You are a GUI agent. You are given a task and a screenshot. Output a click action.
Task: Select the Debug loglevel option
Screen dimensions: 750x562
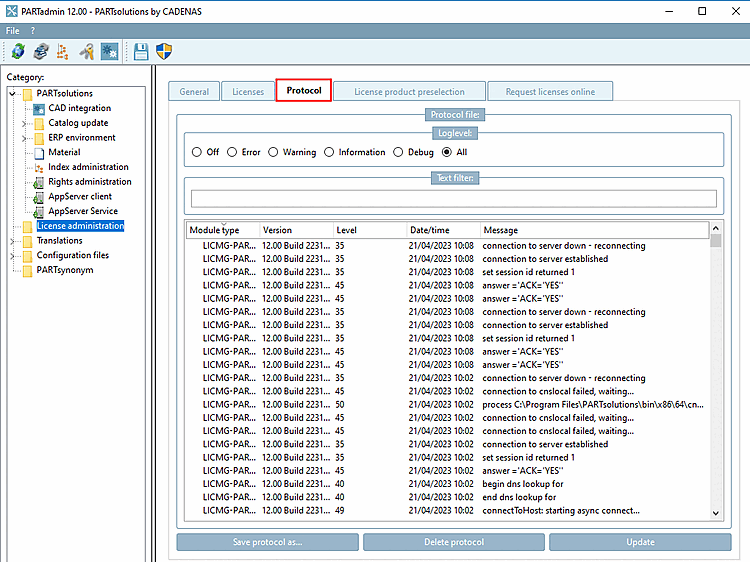pos(400,152)
